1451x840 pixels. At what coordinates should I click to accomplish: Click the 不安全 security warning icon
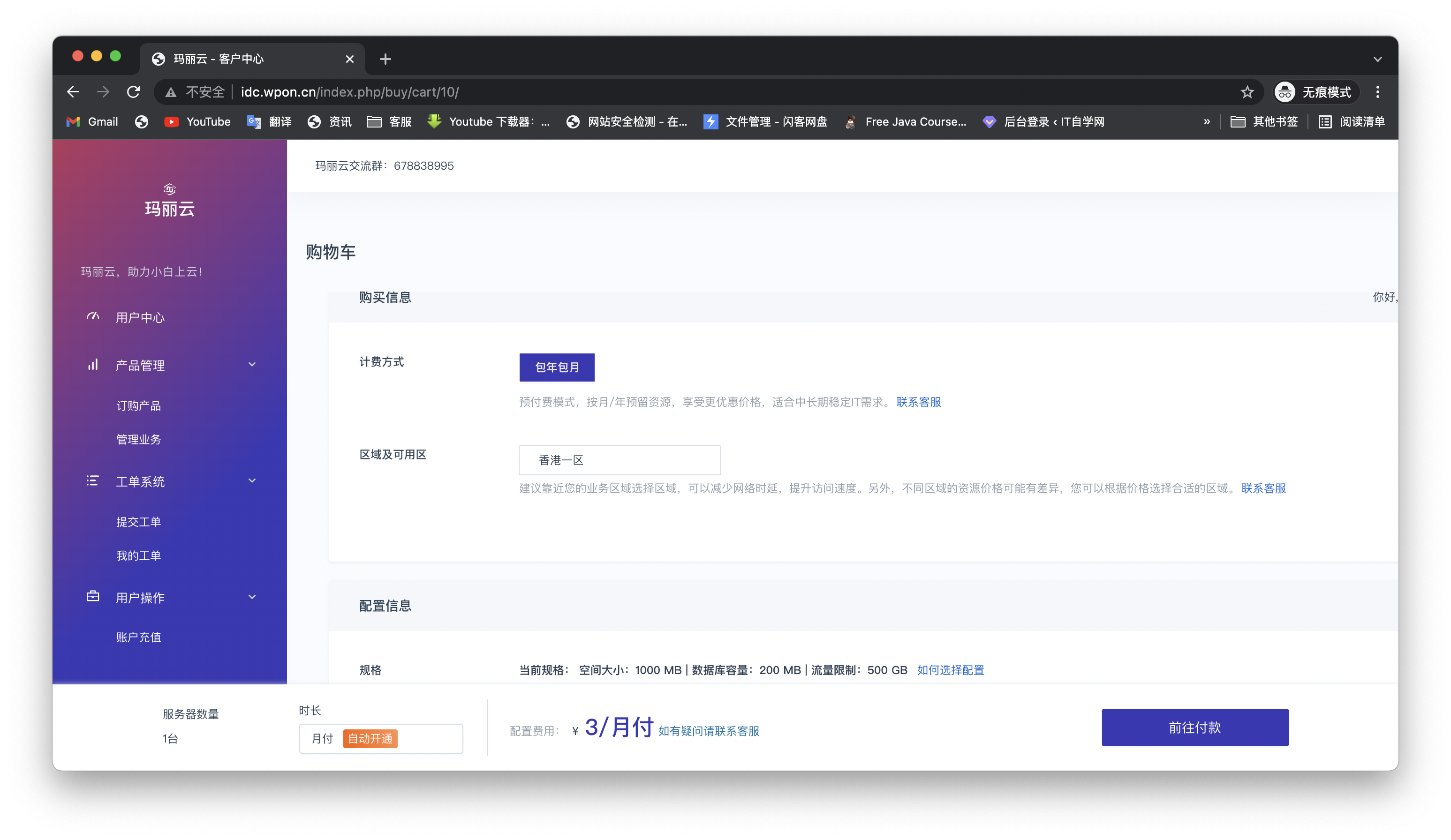click(171, 92)
